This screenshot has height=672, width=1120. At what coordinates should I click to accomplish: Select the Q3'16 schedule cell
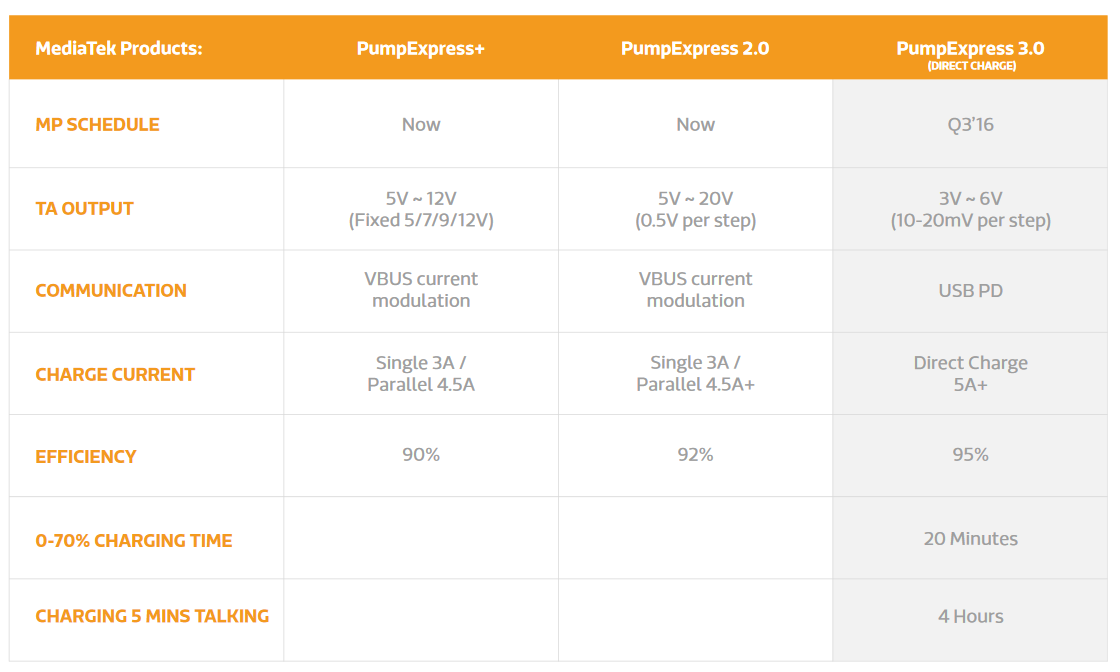tap(970, 124)
